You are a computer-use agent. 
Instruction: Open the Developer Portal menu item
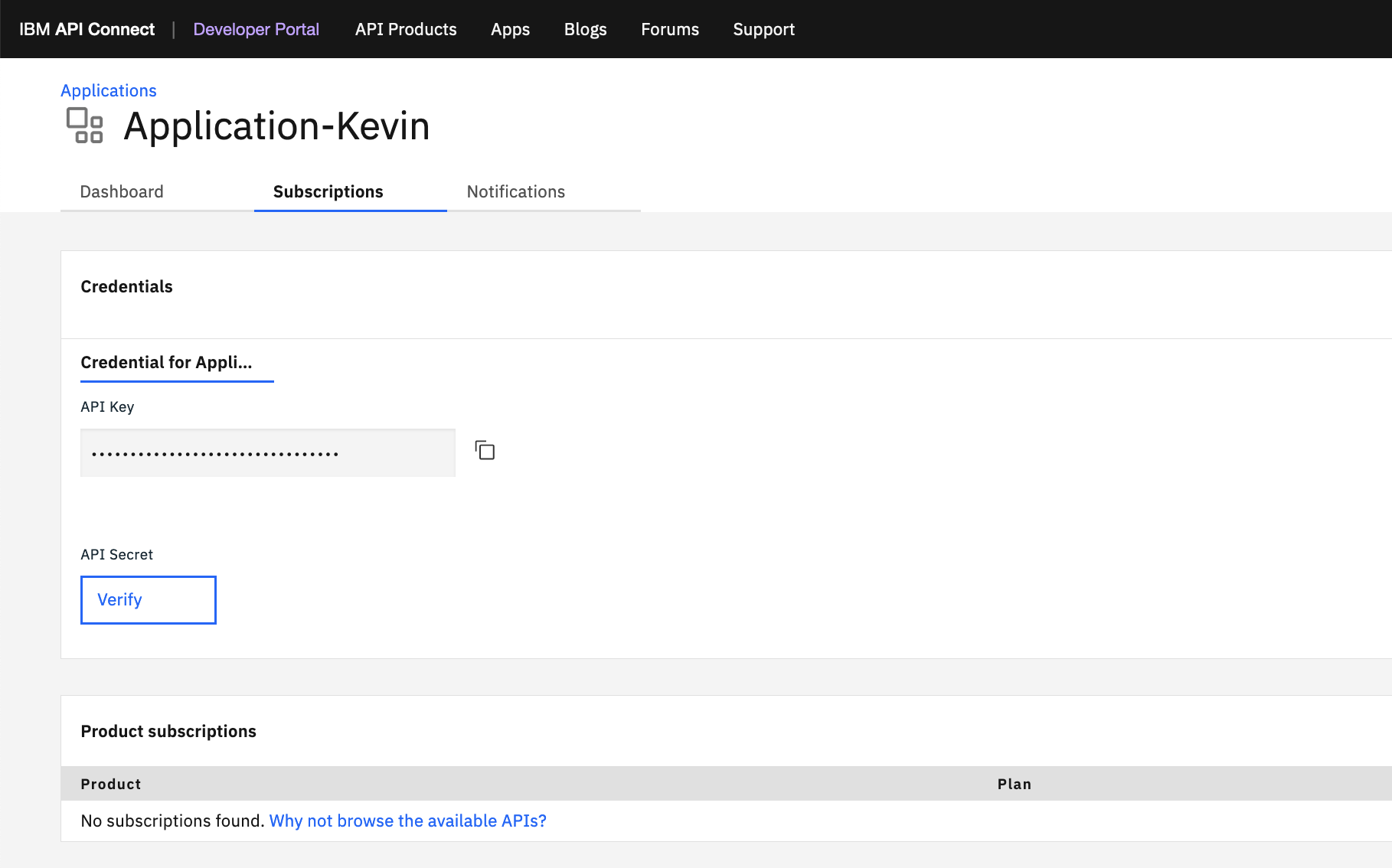(257, 29)
